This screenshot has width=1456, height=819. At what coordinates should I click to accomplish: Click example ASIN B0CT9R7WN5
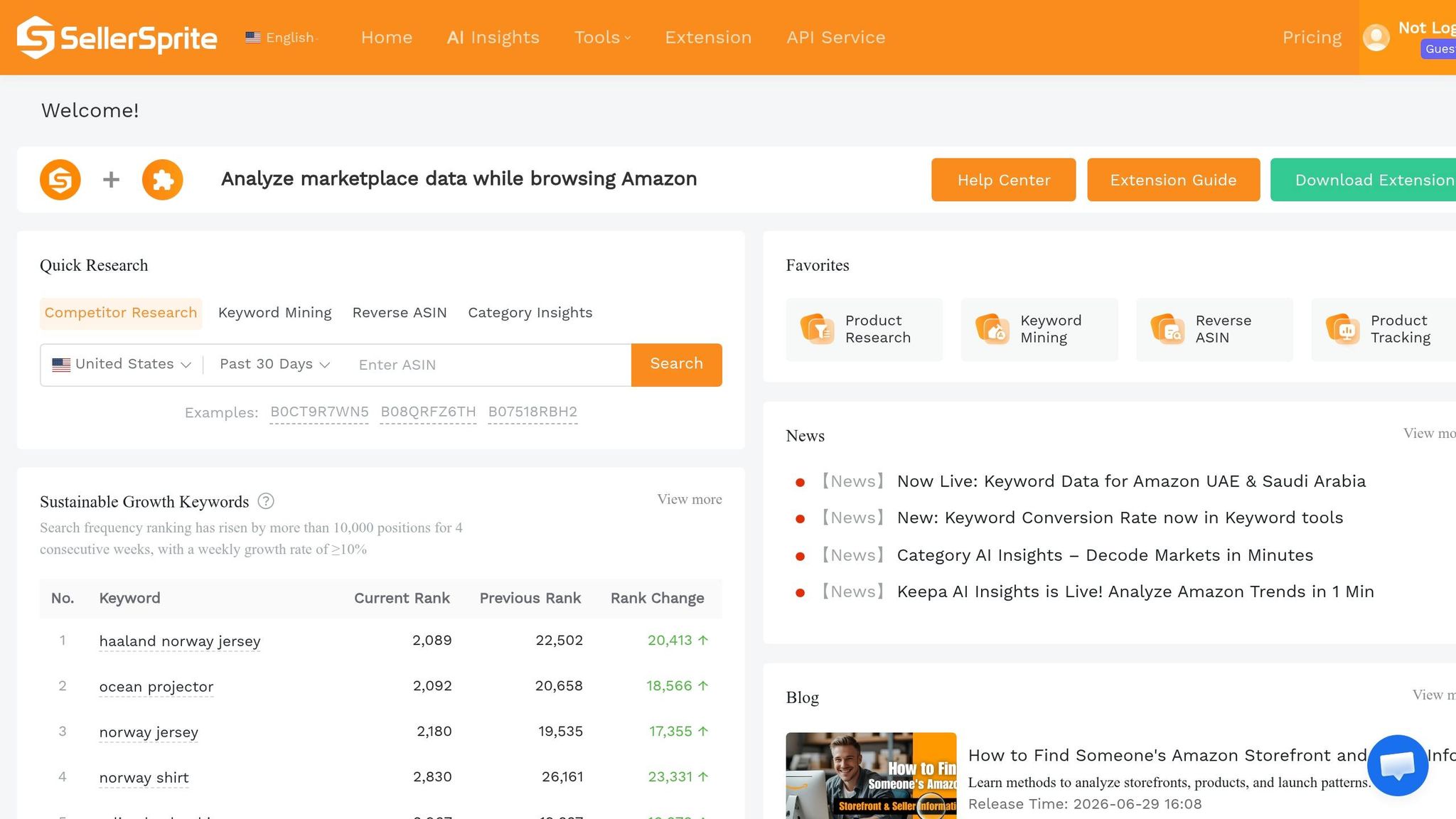320,412
